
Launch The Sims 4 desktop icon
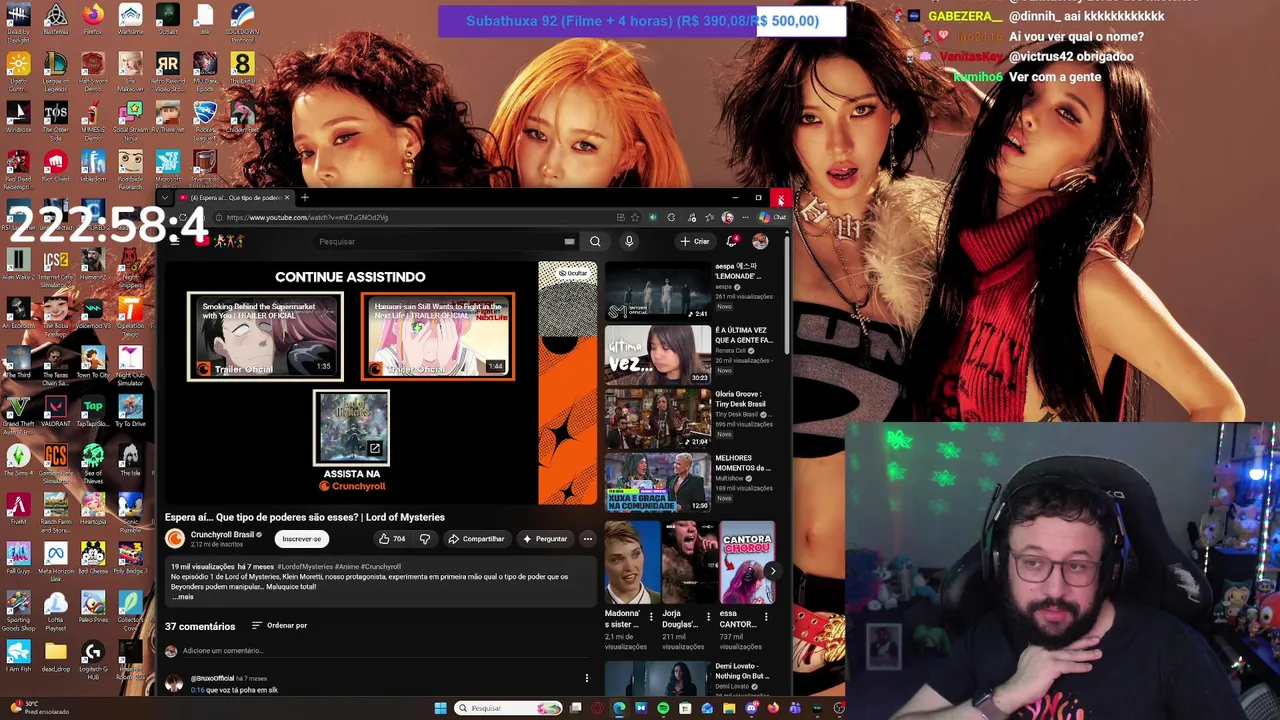18,460
